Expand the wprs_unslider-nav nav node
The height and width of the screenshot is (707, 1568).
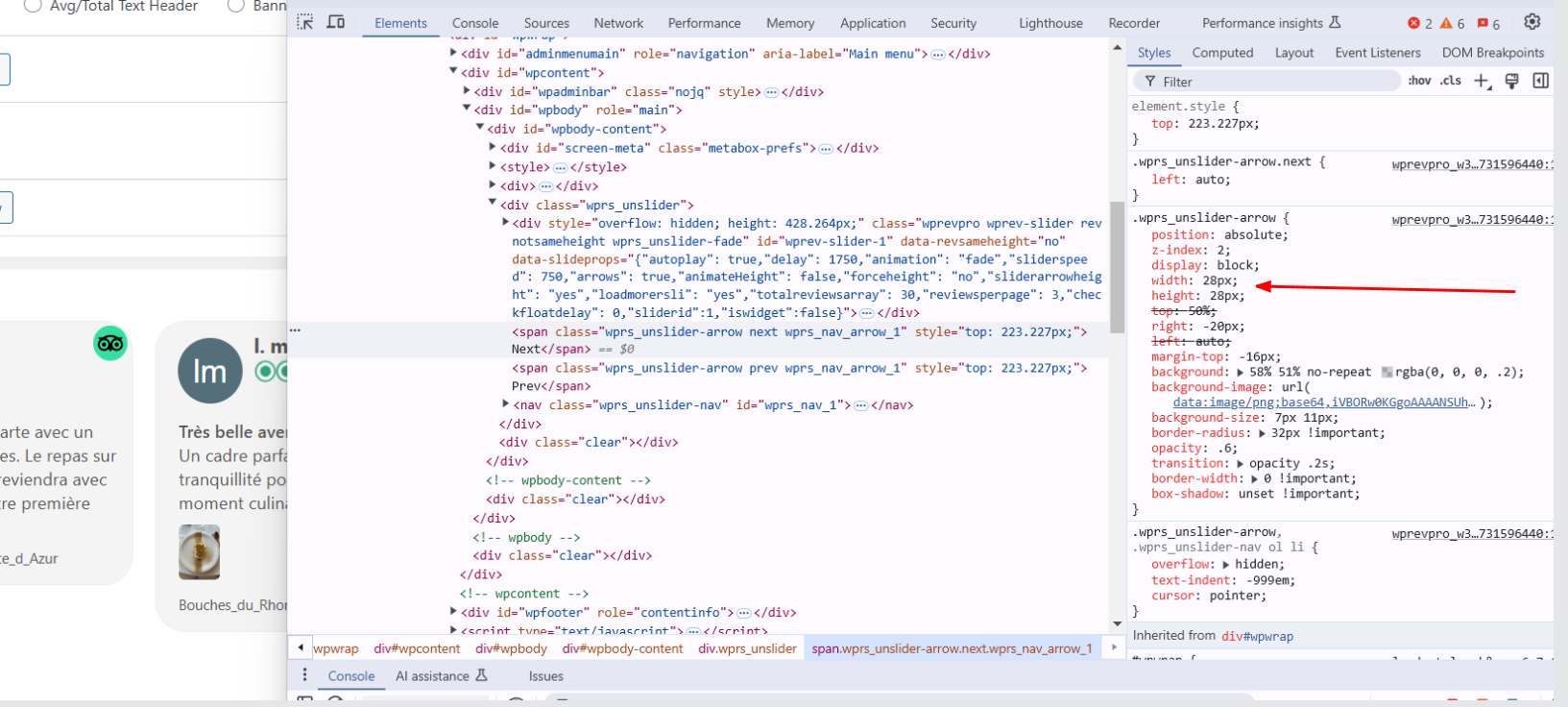coord(506,404)
